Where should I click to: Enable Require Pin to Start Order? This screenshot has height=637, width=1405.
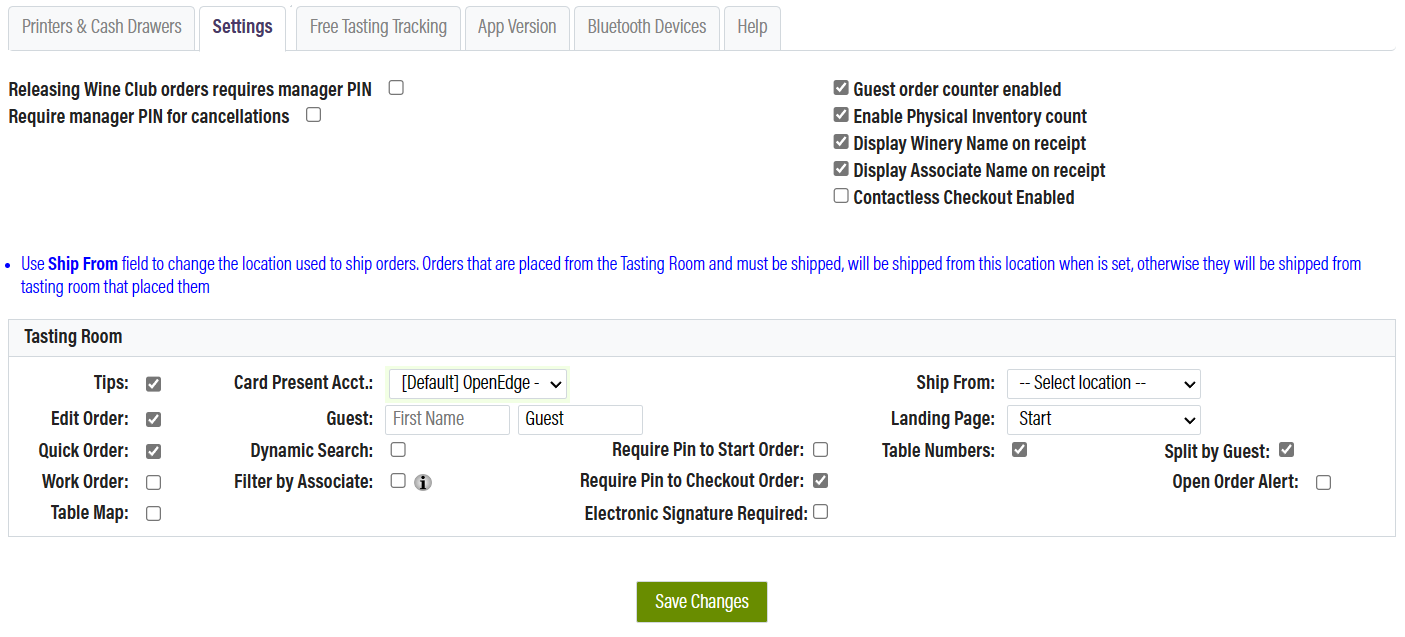point(820,449)
